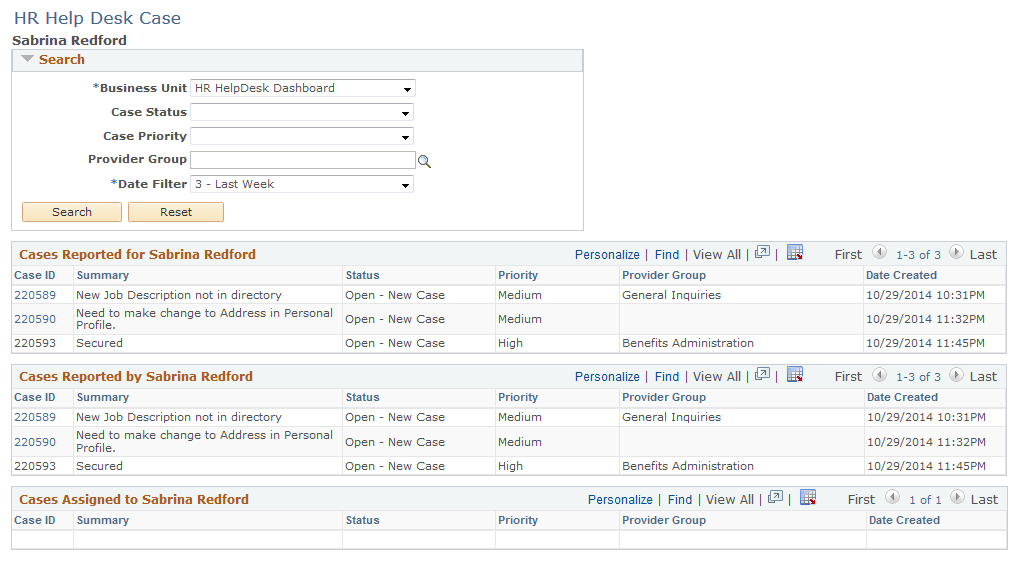
Task: Click First in Cases Reported for grid
Action: (x=848, y=254)
